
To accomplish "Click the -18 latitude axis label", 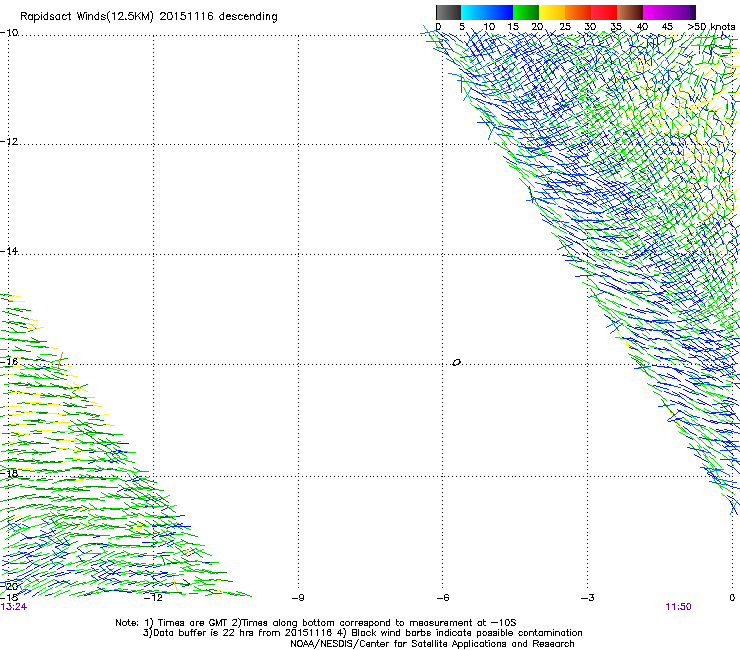I will 9,473.
